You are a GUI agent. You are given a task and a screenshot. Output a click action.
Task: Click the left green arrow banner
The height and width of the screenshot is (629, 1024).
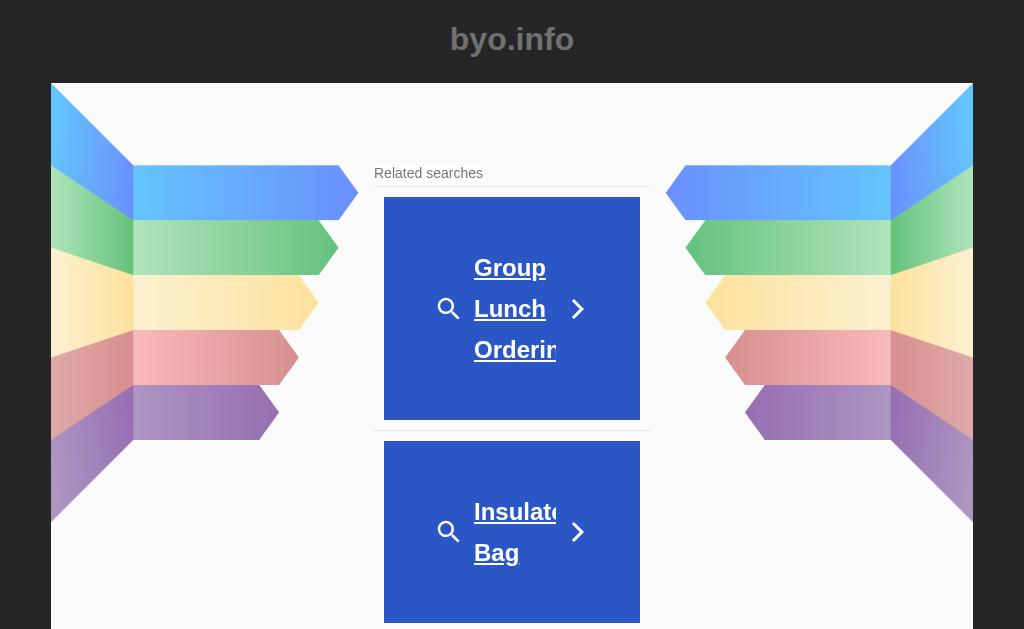(x=235, y=248)
